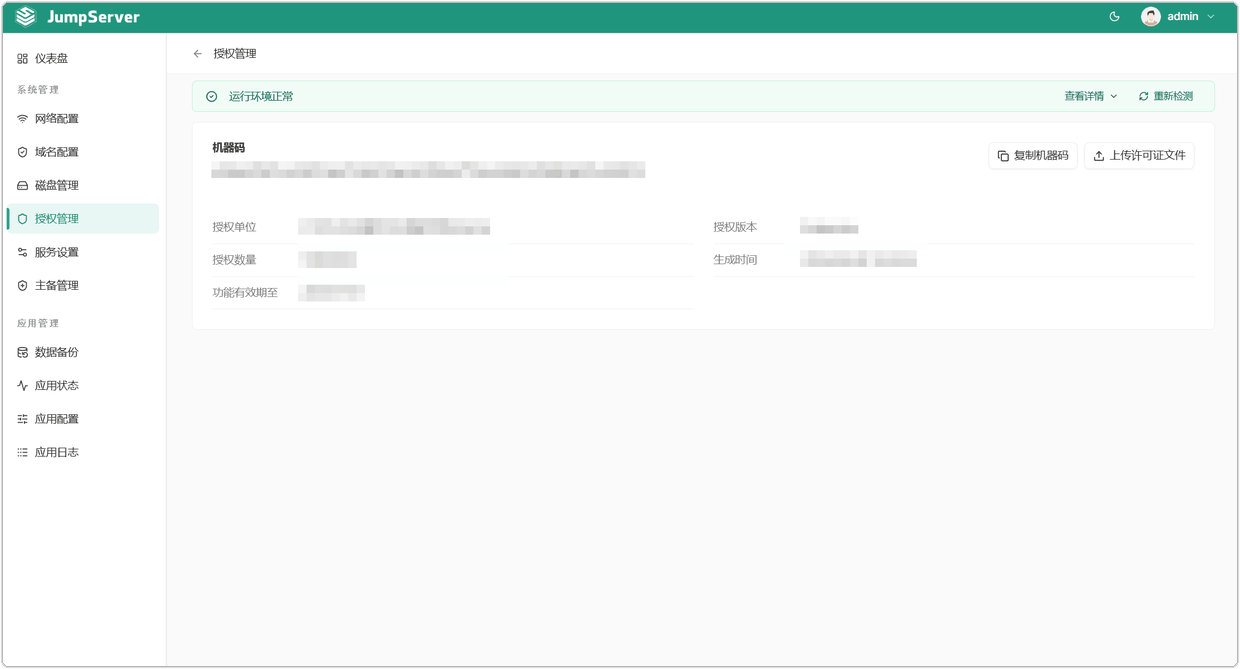The image size is (1240, 669).
Task: Select 应用状态 activity icon
Action: pos(22,386)
